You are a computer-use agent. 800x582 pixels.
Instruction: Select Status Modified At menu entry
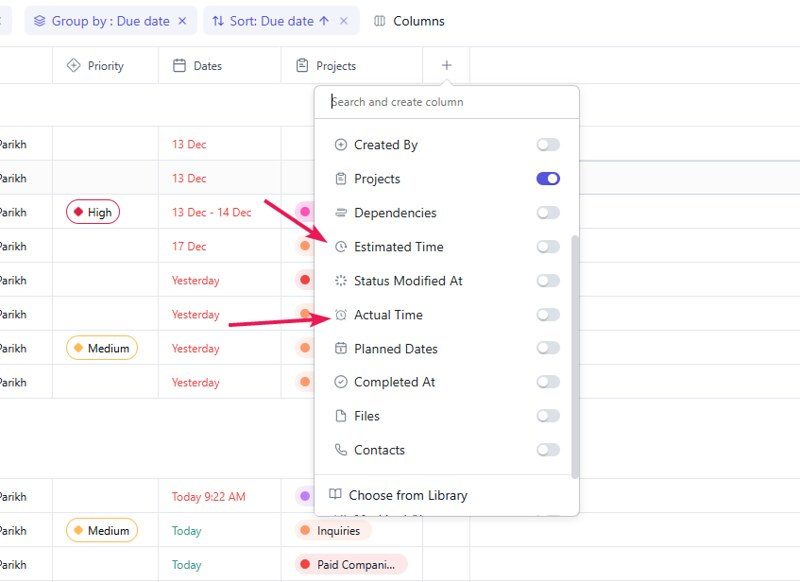pyautogui.click(x=408, y=281)
